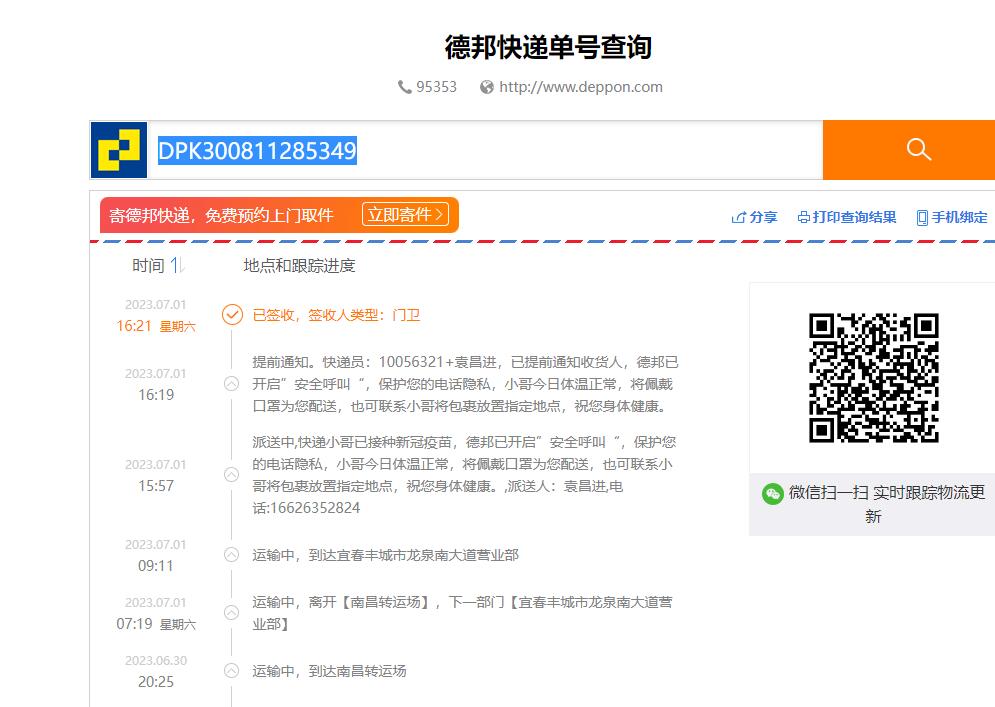This screenshot has height=707, width=995.
Task: Click the timeline marker for the 07:19 entry
Action: (x=232, y=612)
